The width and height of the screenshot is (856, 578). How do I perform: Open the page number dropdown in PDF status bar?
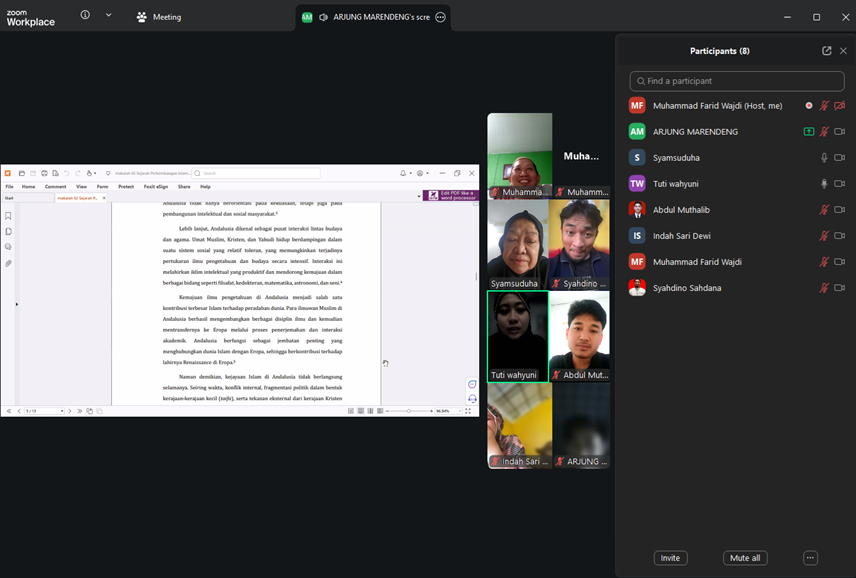(x=62, y=411)
